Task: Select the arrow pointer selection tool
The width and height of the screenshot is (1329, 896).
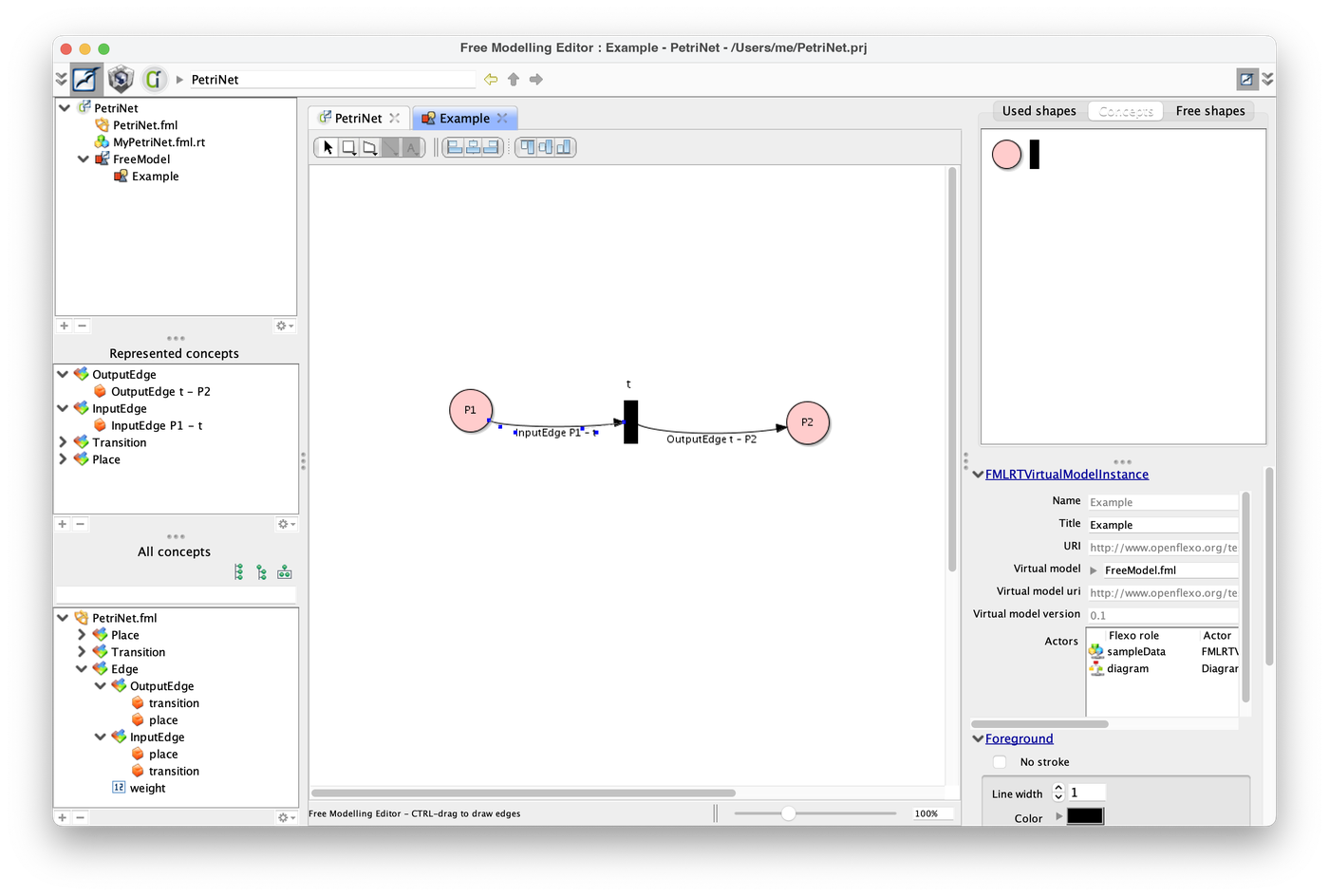Action: (328, 147)
